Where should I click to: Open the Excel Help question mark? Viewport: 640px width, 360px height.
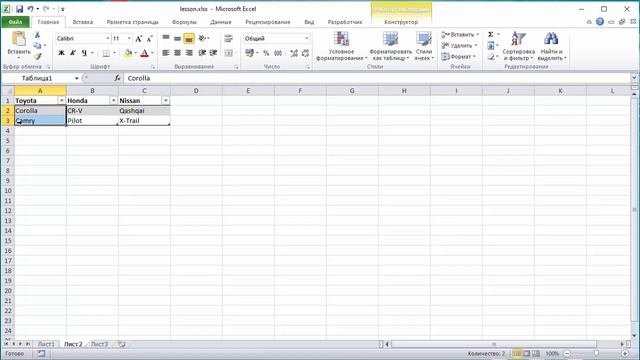(600, 22)
